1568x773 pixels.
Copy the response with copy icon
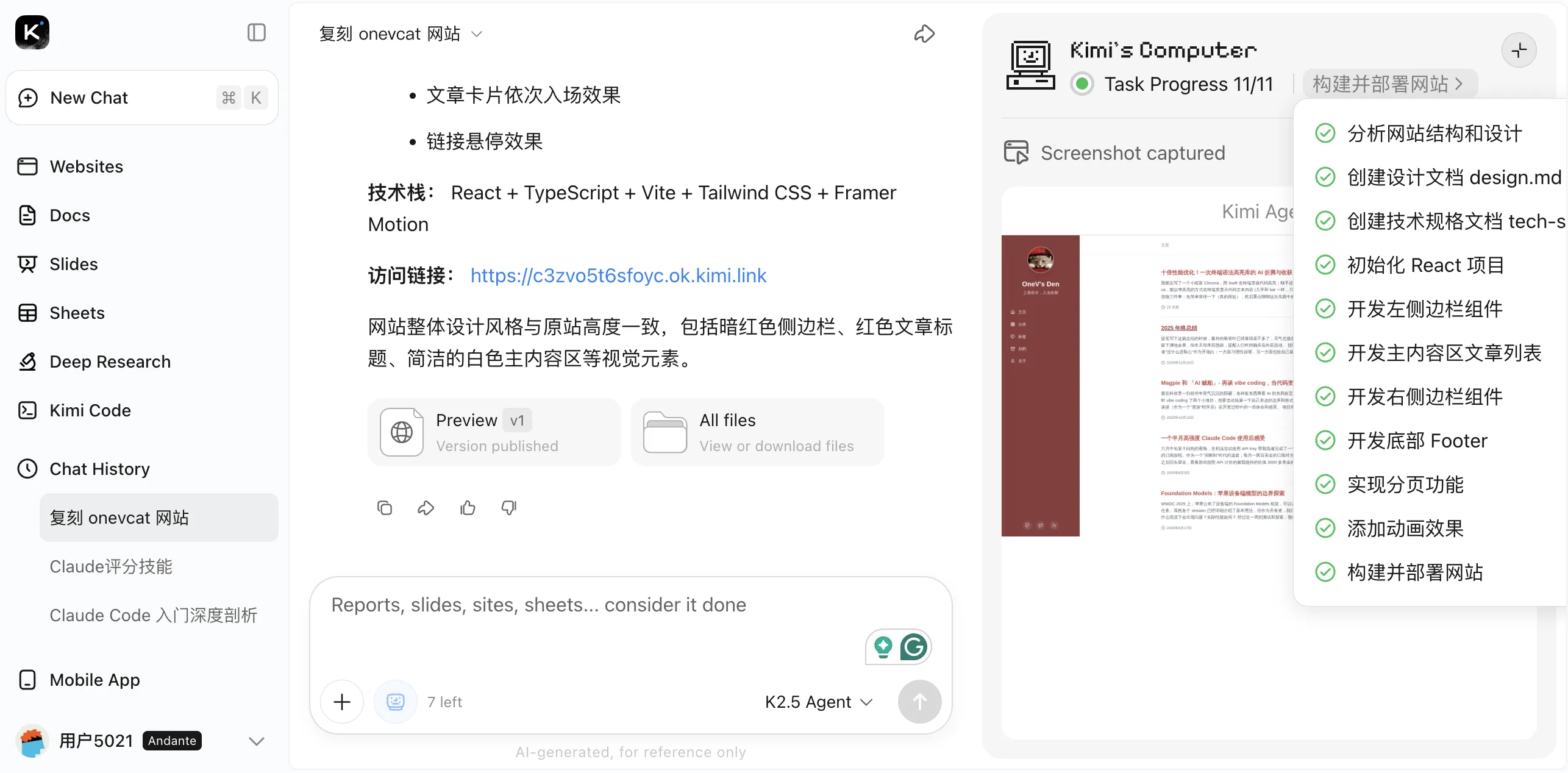coord(385,508)
